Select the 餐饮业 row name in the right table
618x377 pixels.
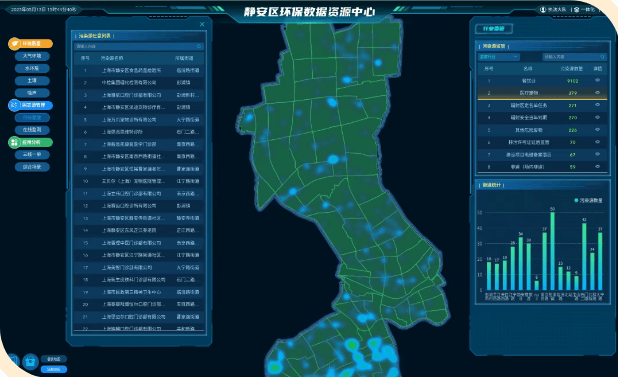click(529, 81)
